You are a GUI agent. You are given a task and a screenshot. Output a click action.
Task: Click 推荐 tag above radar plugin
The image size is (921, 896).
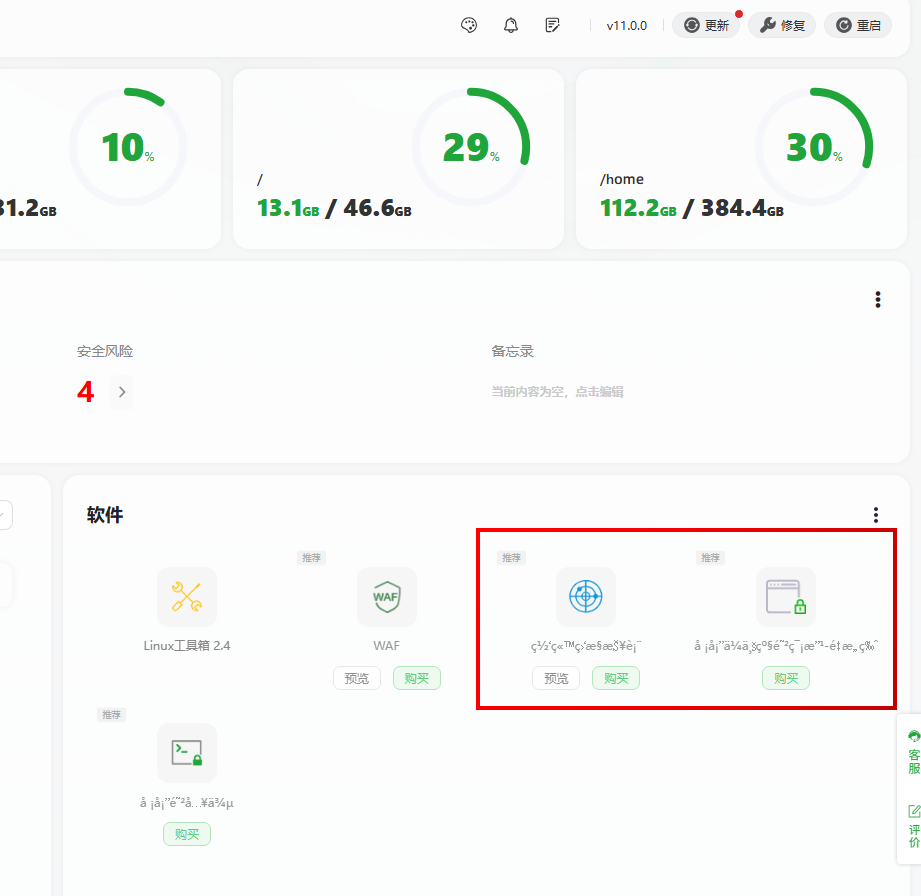click(511, 558)
